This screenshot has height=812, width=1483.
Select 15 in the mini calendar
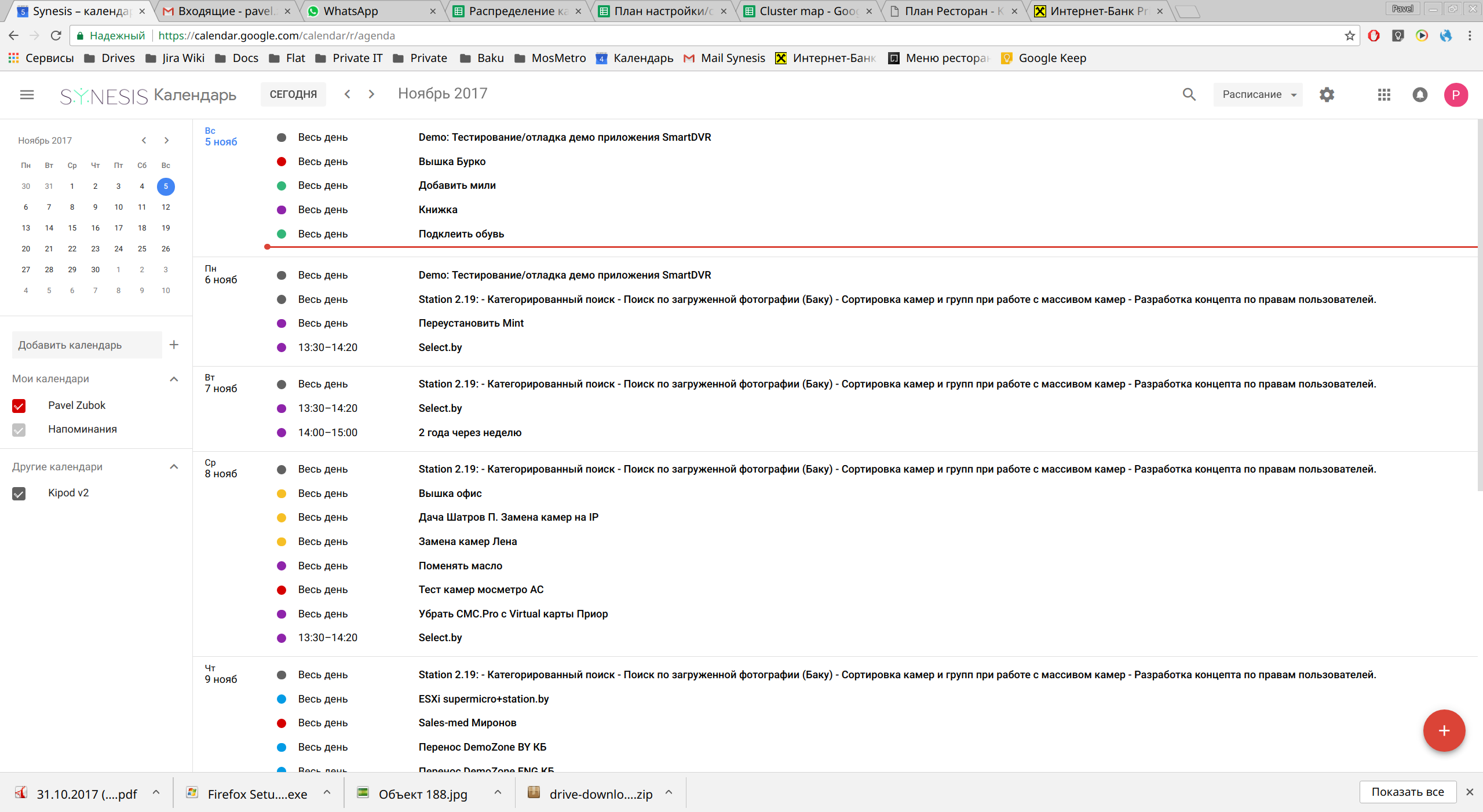point(72,228)
